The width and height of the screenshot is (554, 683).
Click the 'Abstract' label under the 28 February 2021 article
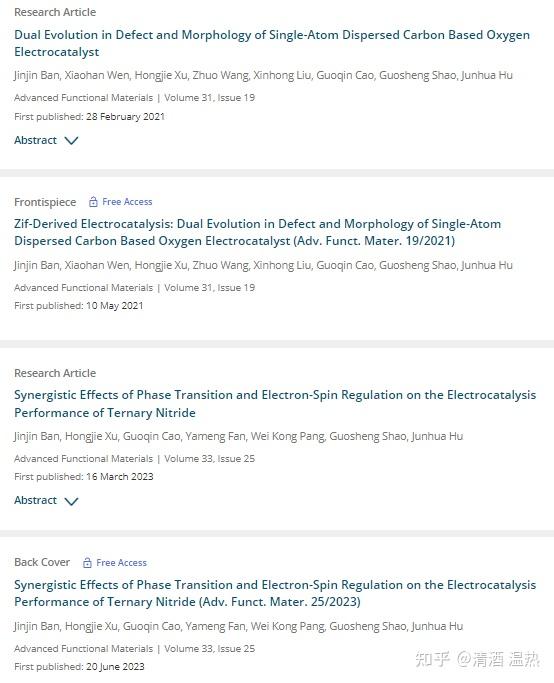(35, 140)
